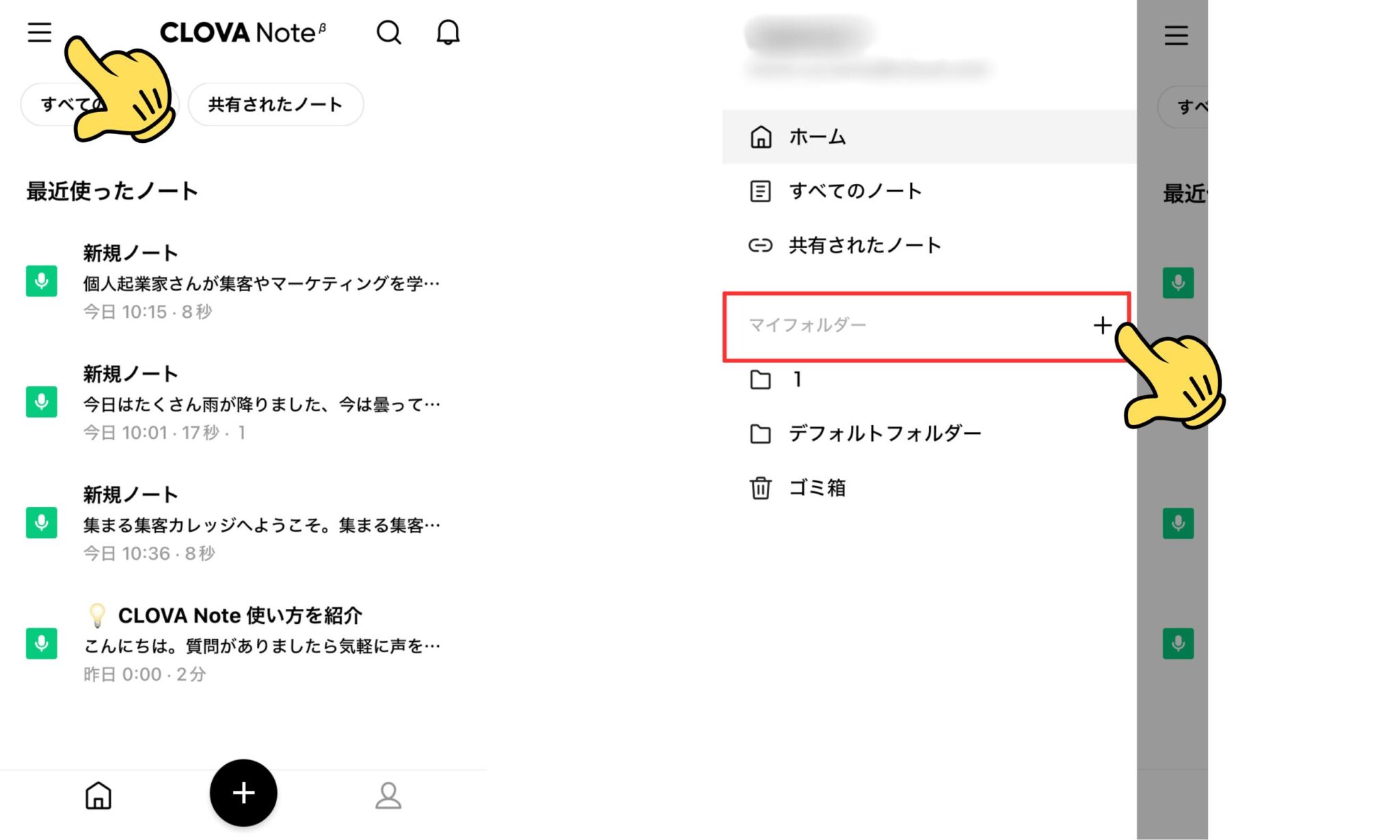Viewport: 1400px width, 840px height.
Task: Click the note icon beside すべてのノート
Action: [x=760, y=191]
